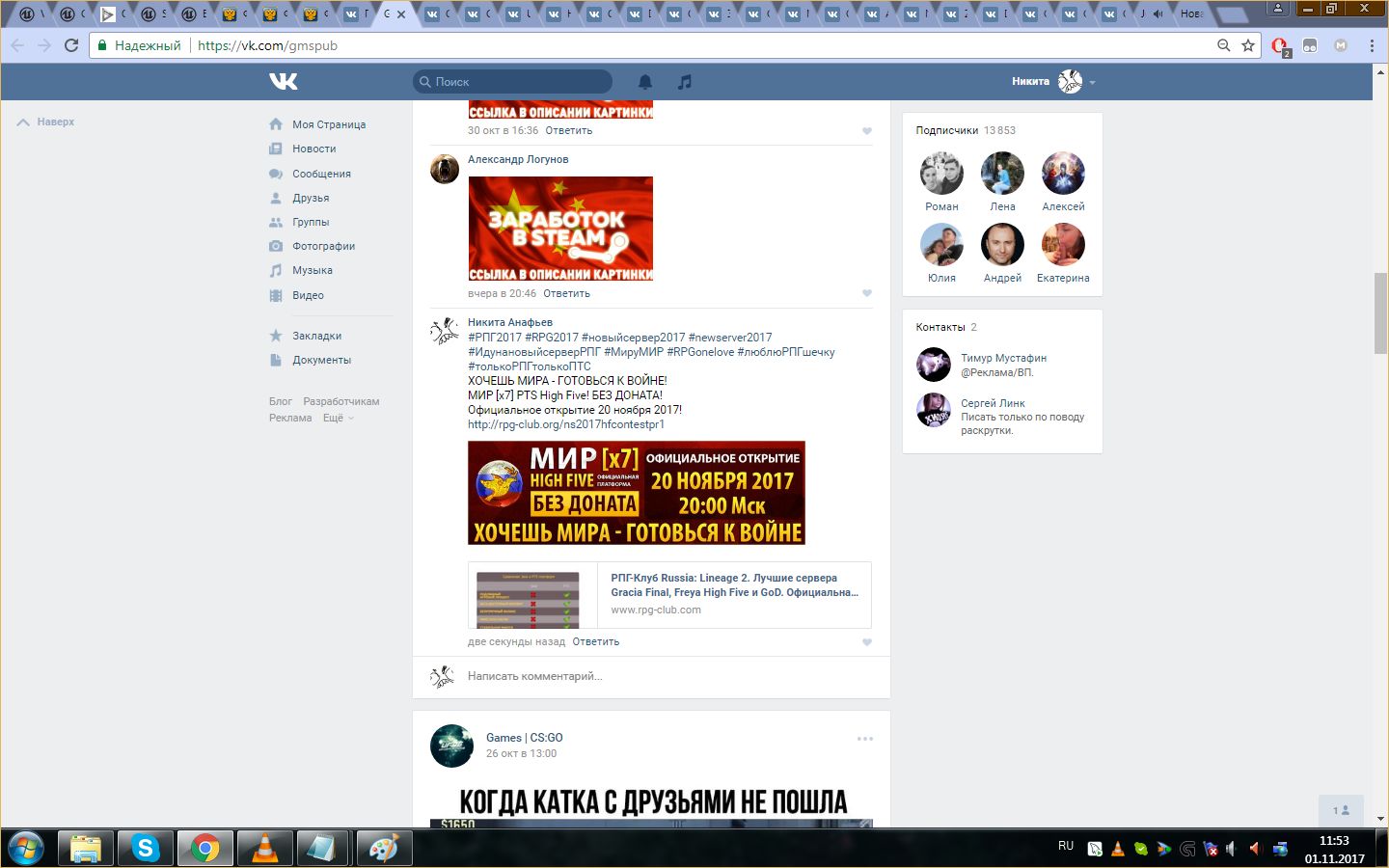Open Фотографии in the sidebar
This screenshot has height=868, width=1389.
[323, 246]
